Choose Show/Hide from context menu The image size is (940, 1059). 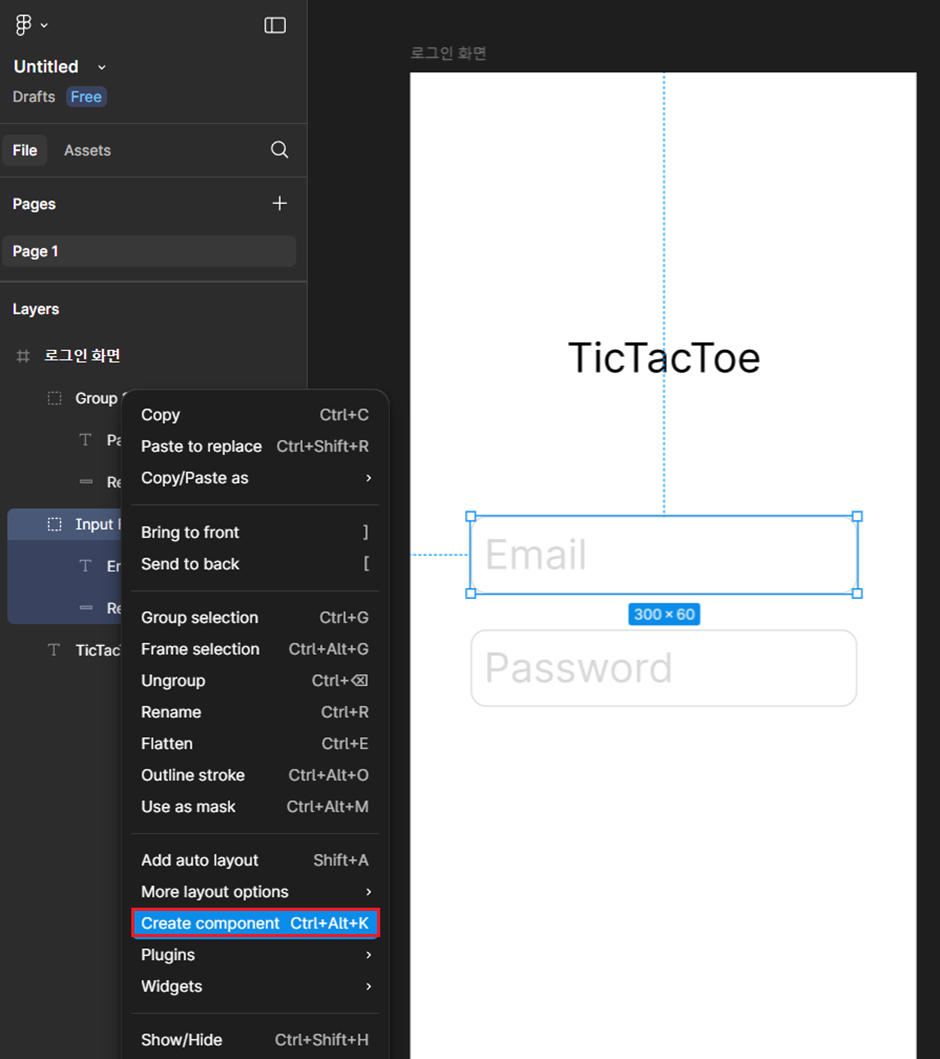pyautogui.click(x=255, y=1040)
